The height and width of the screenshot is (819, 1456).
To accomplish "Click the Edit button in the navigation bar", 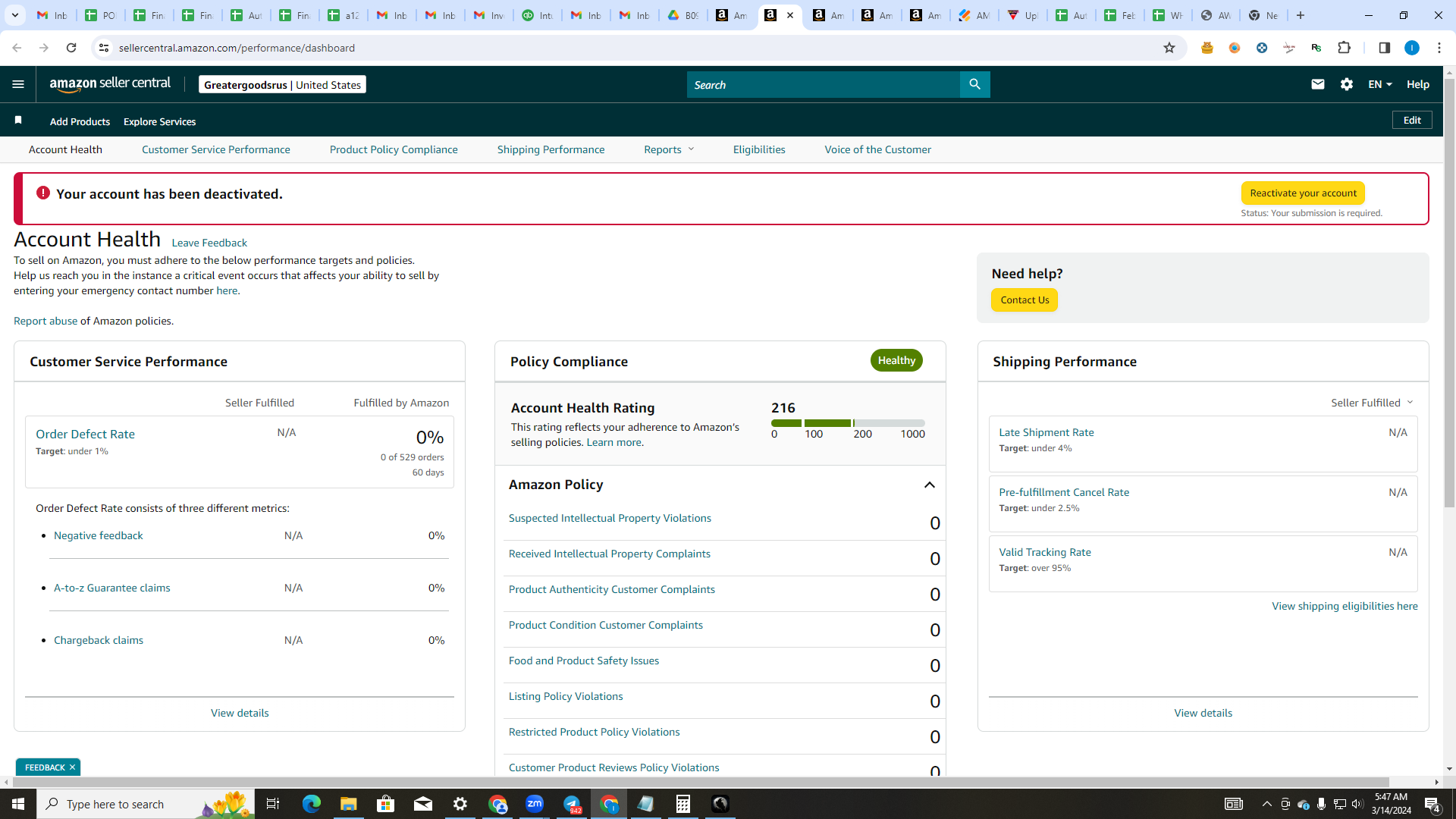I will [1412, 120].
